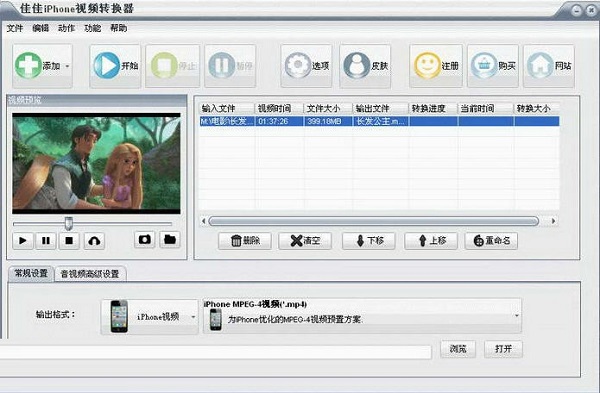Click the iPhone device image icon
The height and width of the screenshot is (393, 600).
point(119,316)
